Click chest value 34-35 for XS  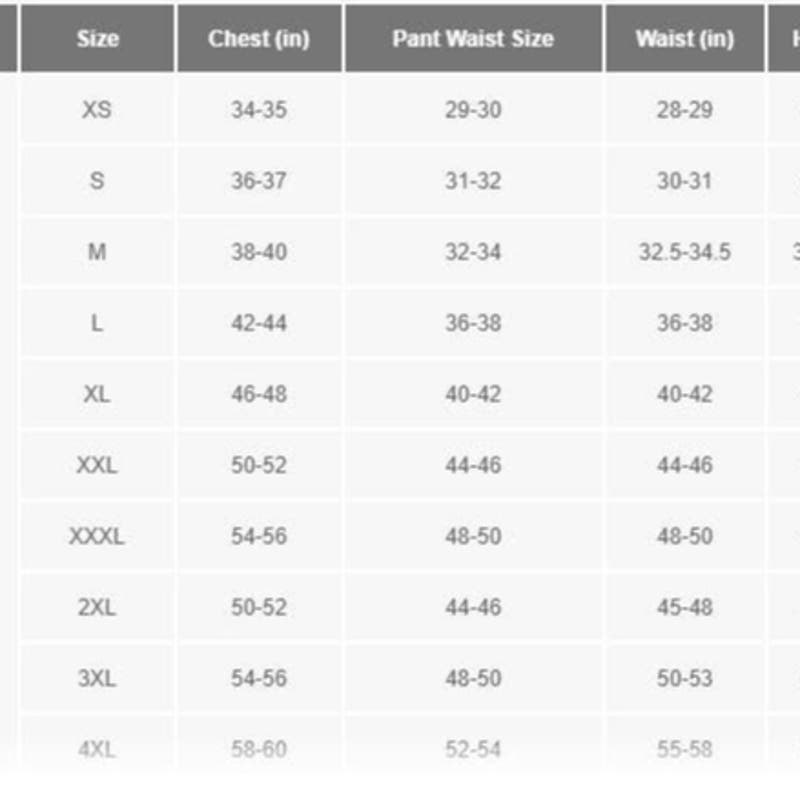pyautogui.click(x=259, y=109)
